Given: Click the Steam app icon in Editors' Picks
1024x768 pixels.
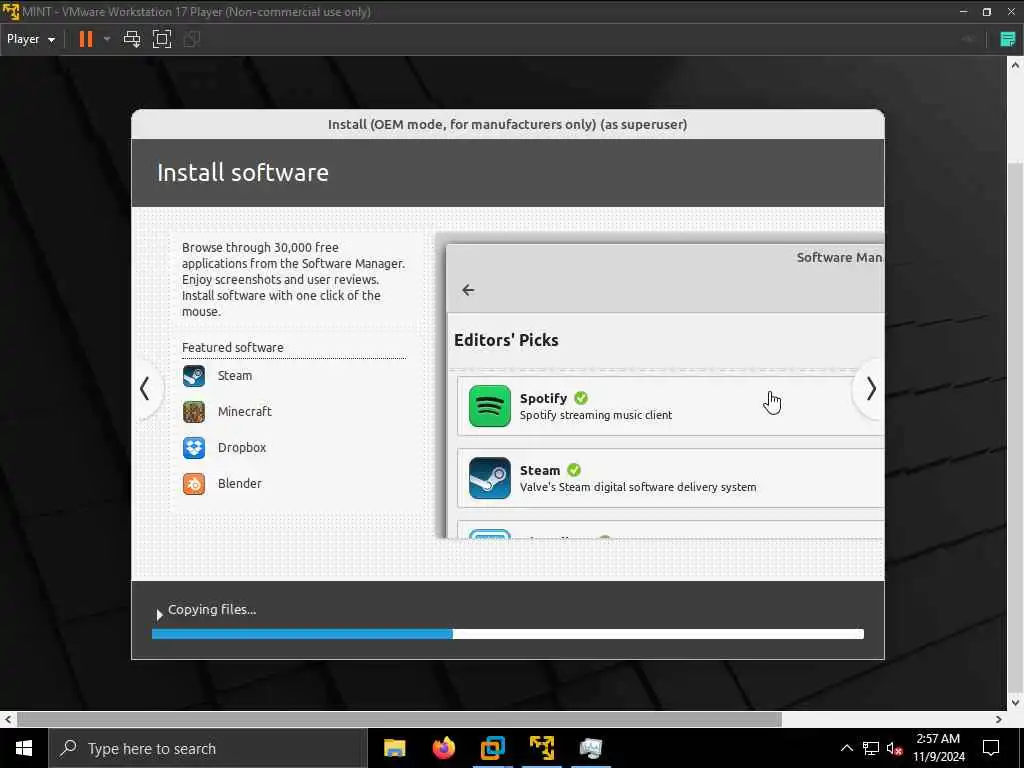Looking at the screenshot, I should 490,478.
